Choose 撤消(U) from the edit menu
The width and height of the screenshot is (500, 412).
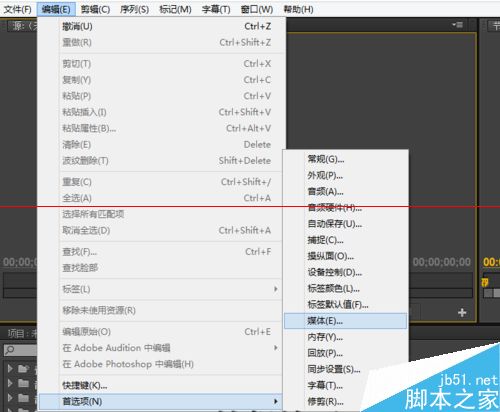pos(162,26)
